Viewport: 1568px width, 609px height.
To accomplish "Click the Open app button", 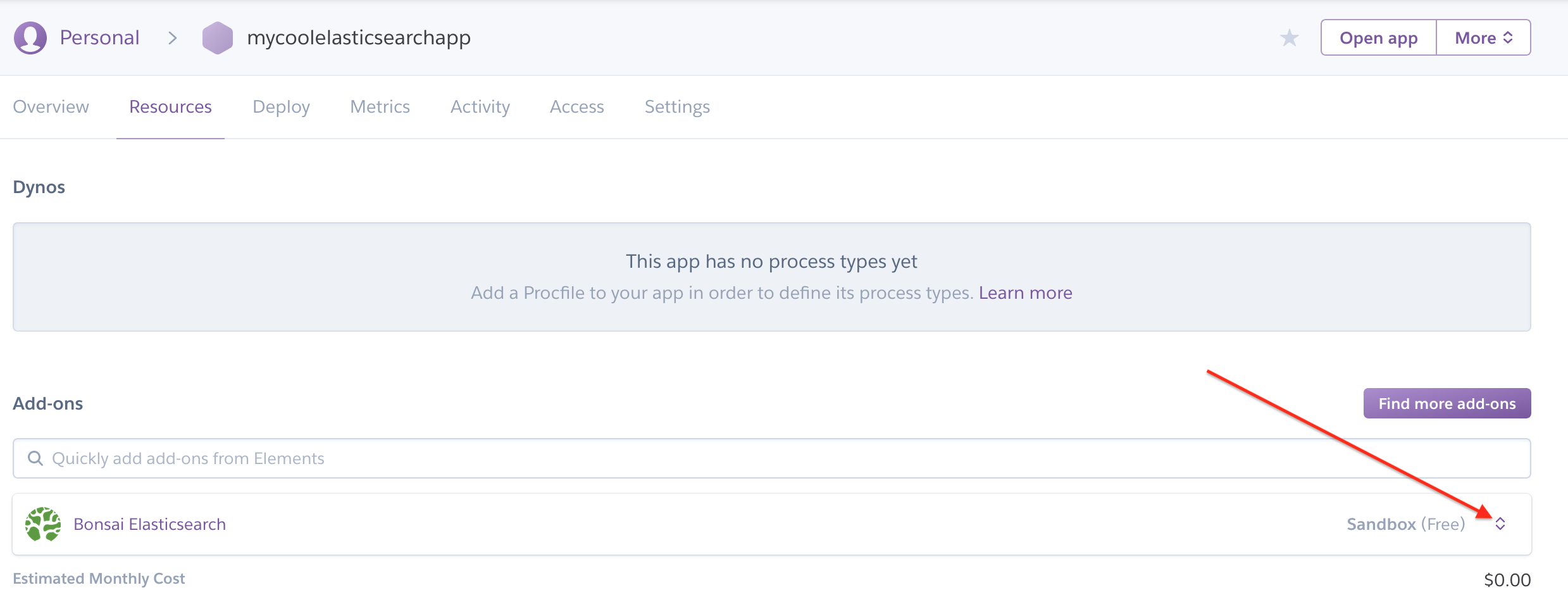I will point(1378,37).
